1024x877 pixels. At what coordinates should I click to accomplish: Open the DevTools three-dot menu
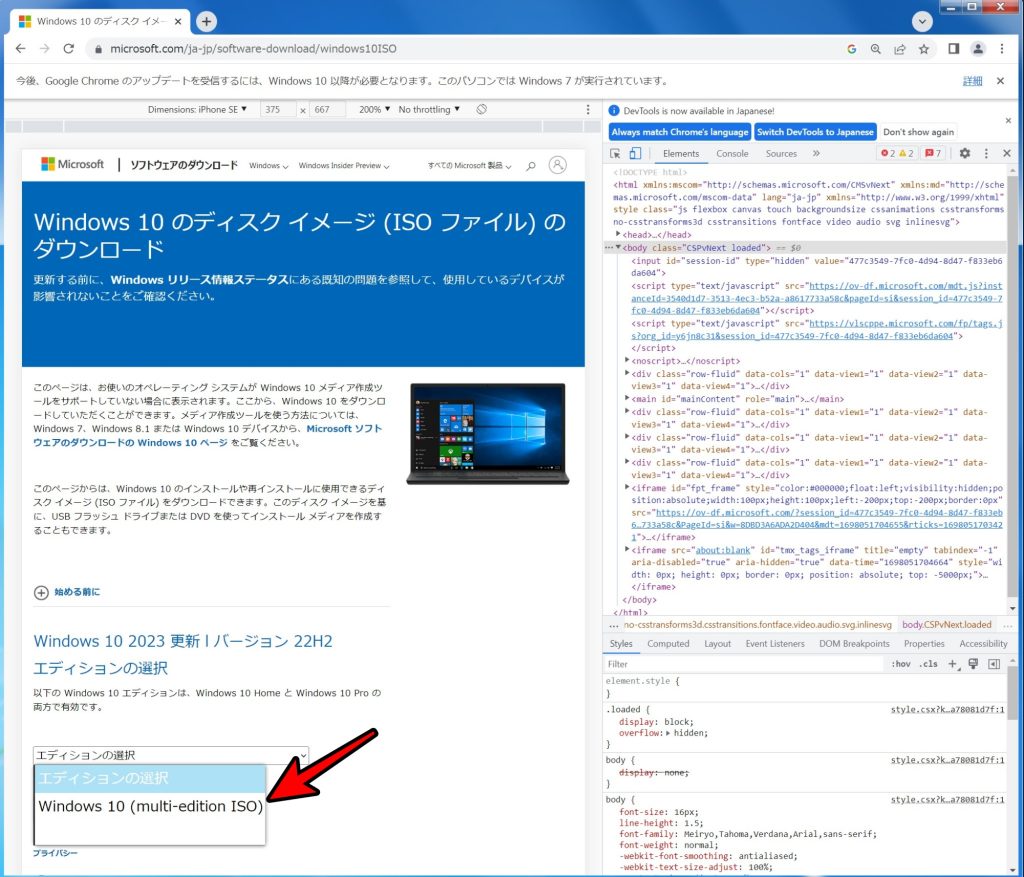tap(988, 152)
